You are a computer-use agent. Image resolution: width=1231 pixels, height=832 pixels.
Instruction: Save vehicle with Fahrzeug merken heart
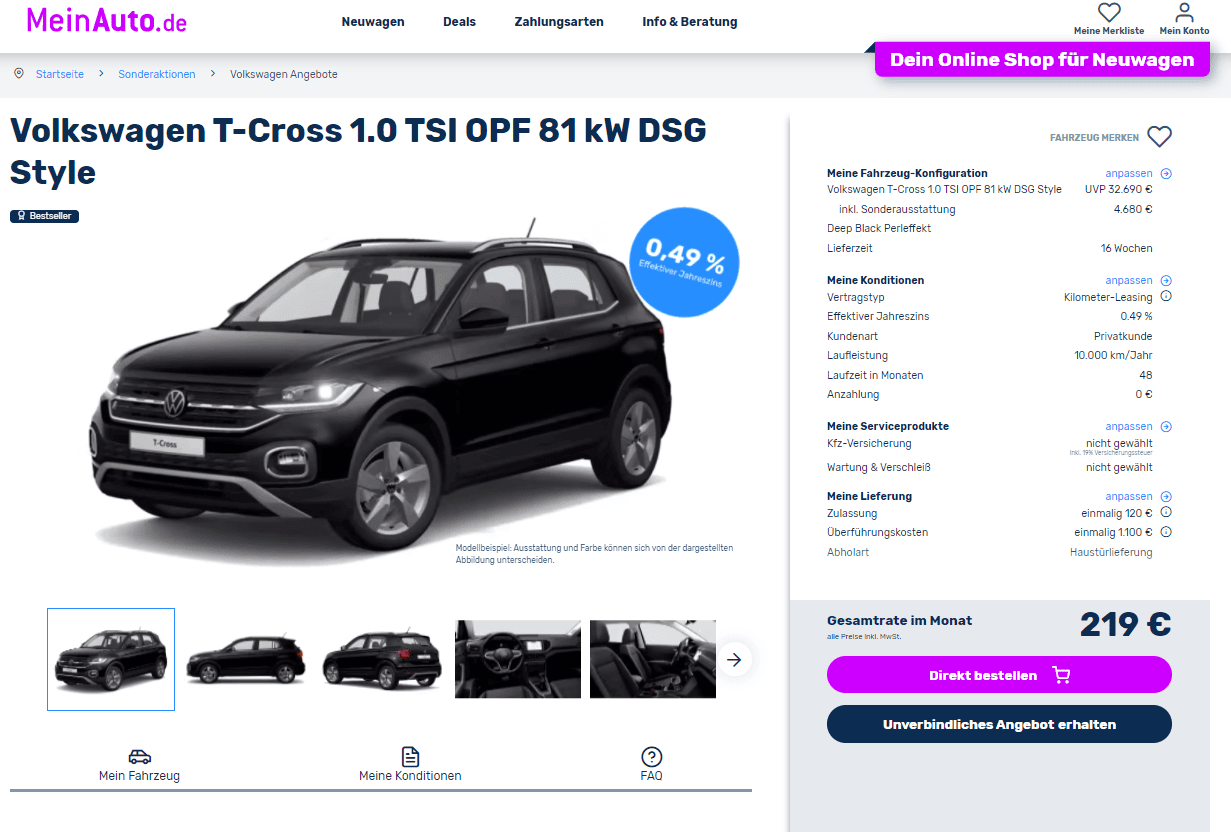[x=1159, y=137]
